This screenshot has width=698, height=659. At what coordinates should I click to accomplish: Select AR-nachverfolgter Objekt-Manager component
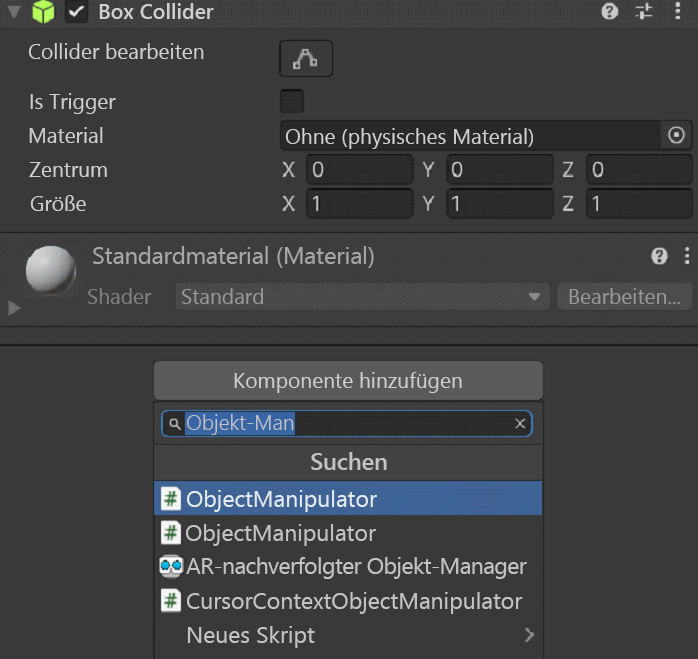[x=348, y=566]
